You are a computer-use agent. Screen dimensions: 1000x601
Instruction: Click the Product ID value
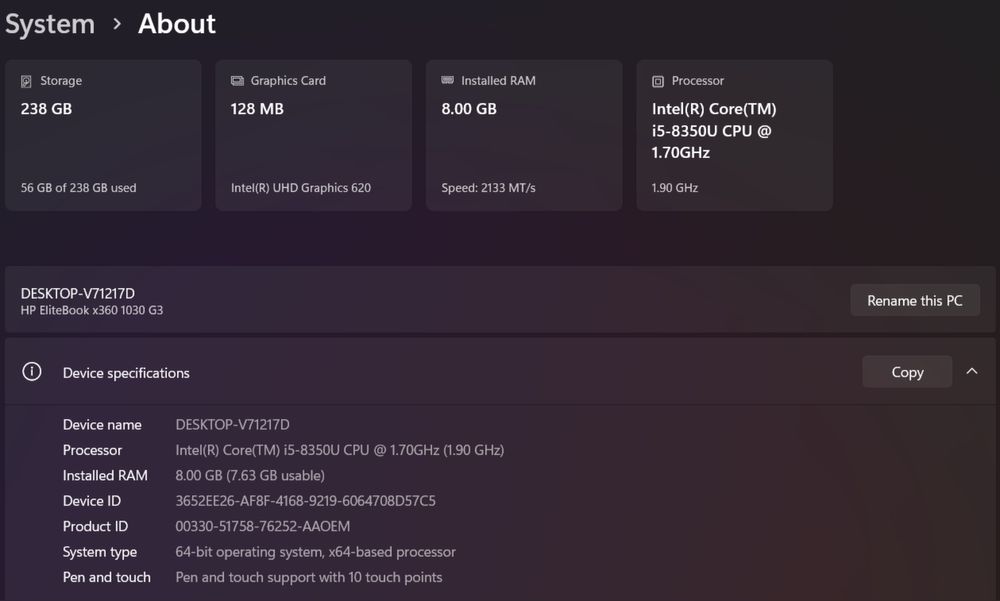click(262, 526)
